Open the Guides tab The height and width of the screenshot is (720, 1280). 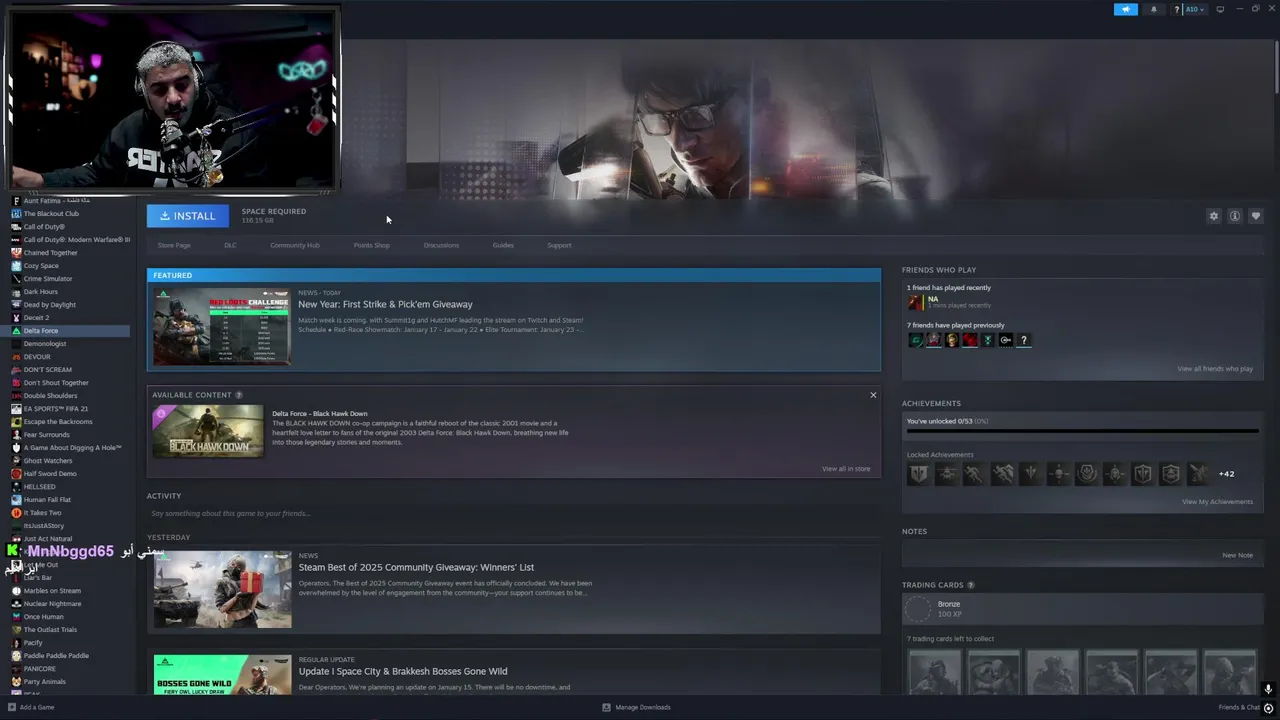click(503, 245)
